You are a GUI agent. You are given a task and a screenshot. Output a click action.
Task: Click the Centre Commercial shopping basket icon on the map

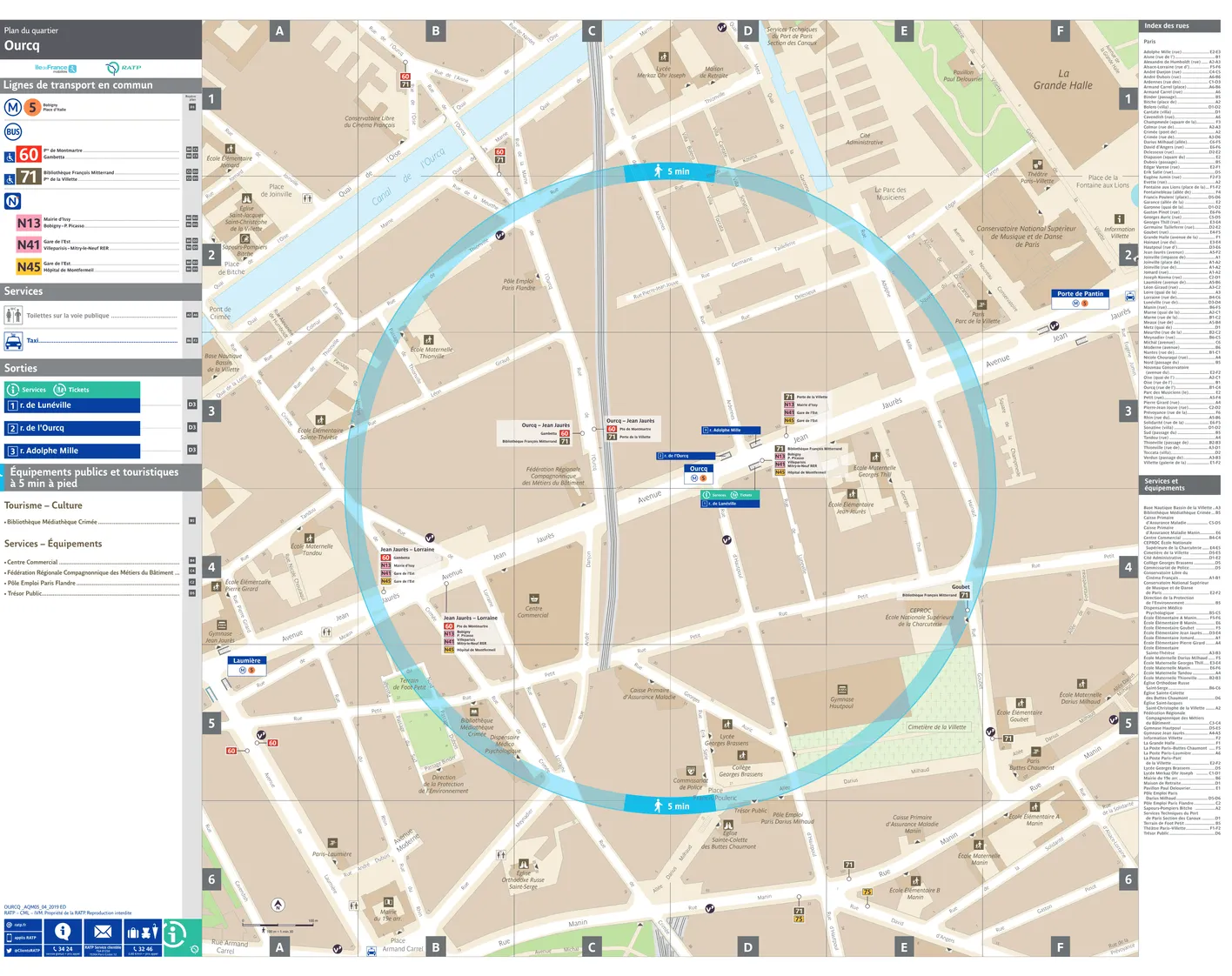(x=533, y=598)
